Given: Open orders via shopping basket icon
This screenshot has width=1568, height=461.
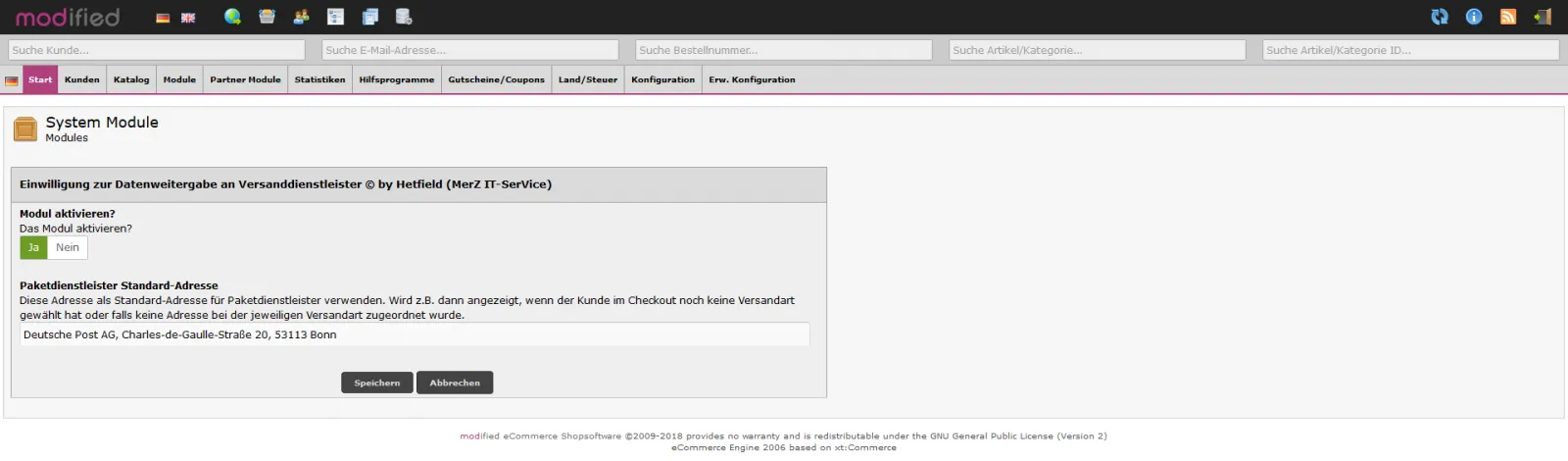Looking at the screenshot, I should point(267,17).
